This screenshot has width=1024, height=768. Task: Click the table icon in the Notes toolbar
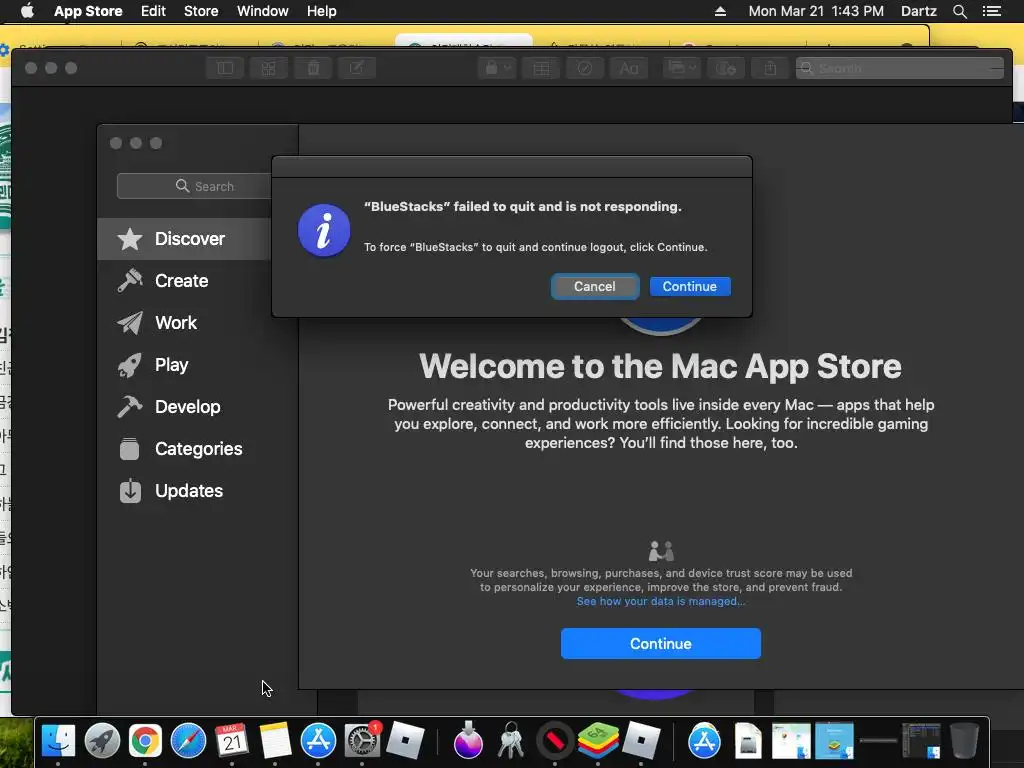point(541,68)
